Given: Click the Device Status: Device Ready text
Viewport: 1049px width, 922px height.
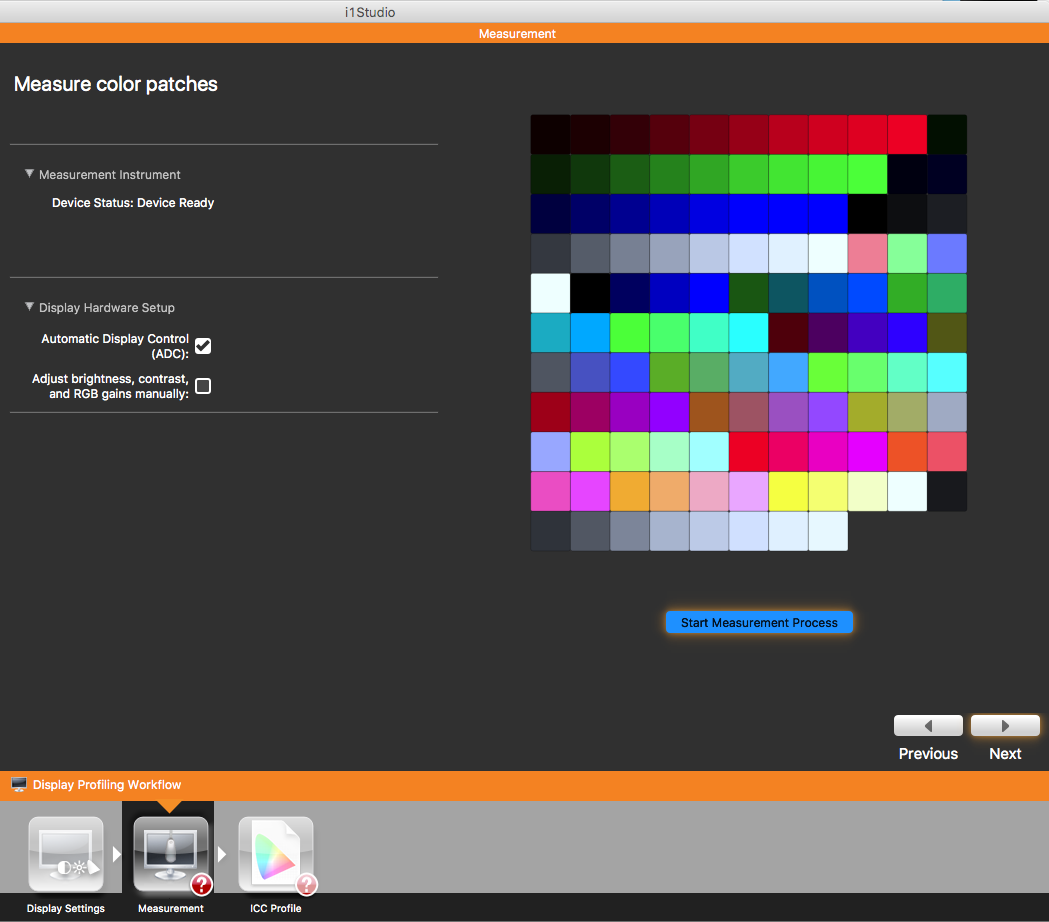Looking at the screenshot, I should click(133, 203).
